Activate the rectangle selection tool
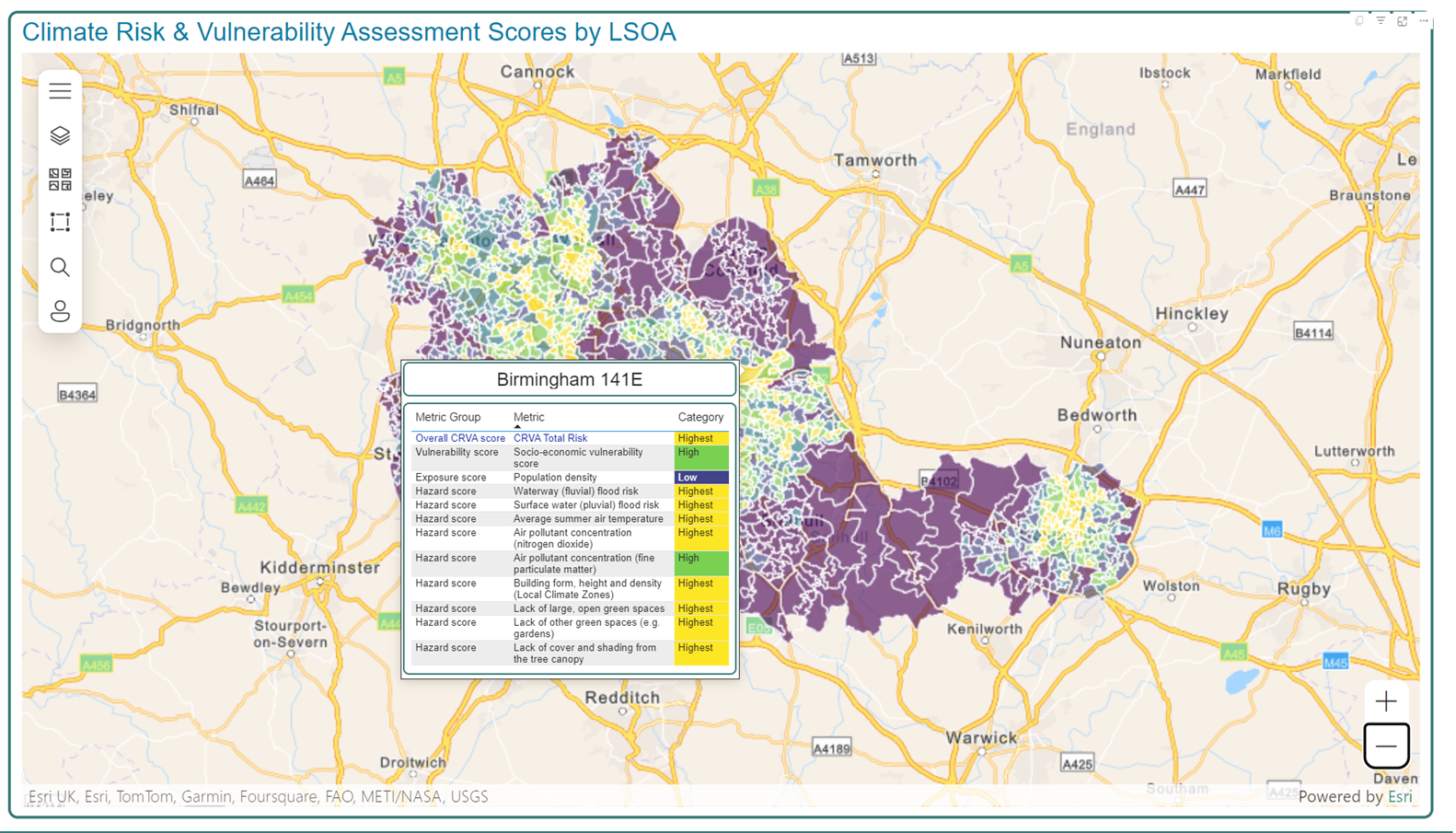 (60, 223)
